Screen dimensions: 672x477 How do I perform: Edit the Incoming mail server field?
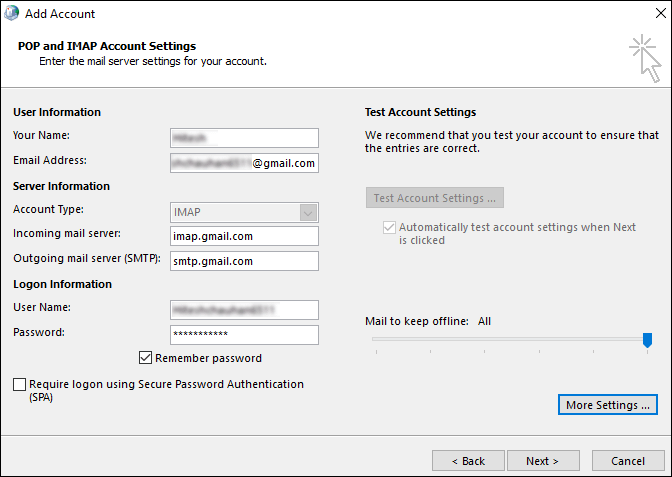(x=244, y=236)
